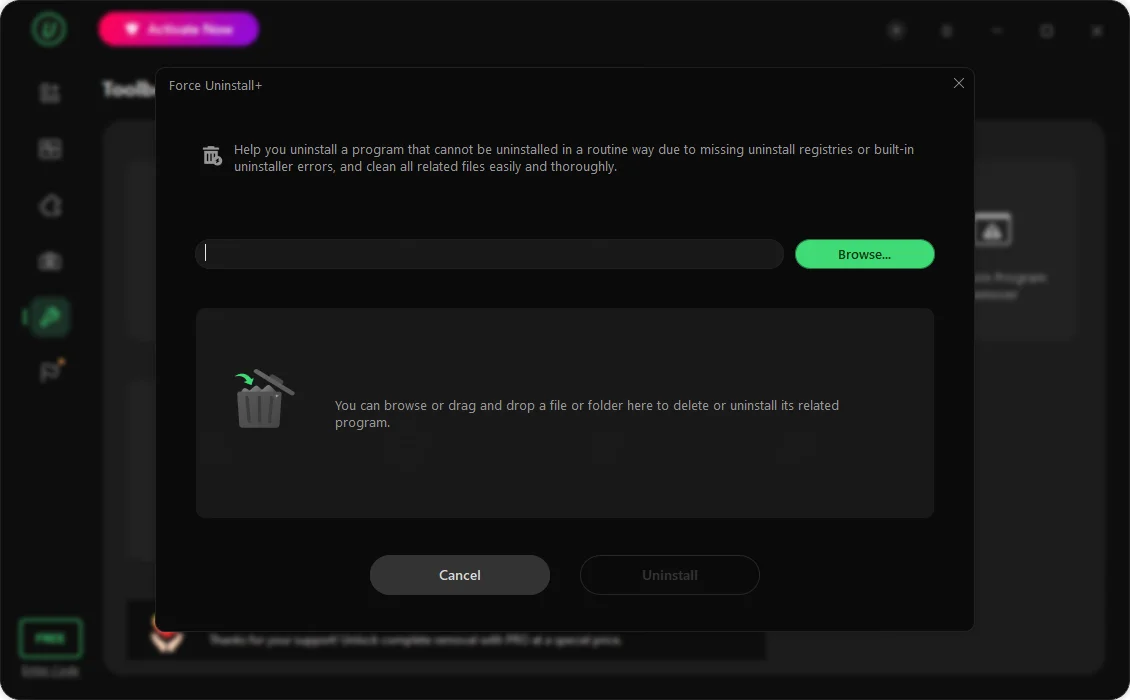
Task: Open the flag icon with orange dot
Action: point(50,371)
